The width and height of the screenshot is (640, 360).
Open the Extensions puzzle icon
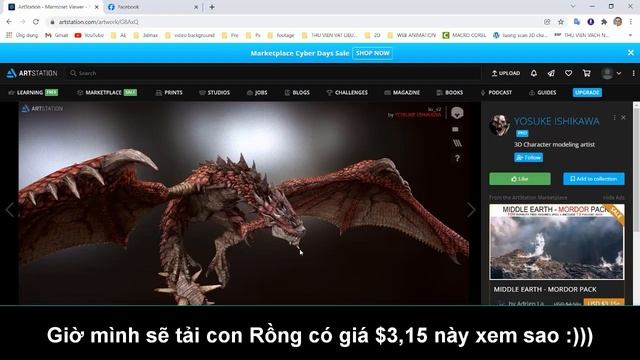604,22
